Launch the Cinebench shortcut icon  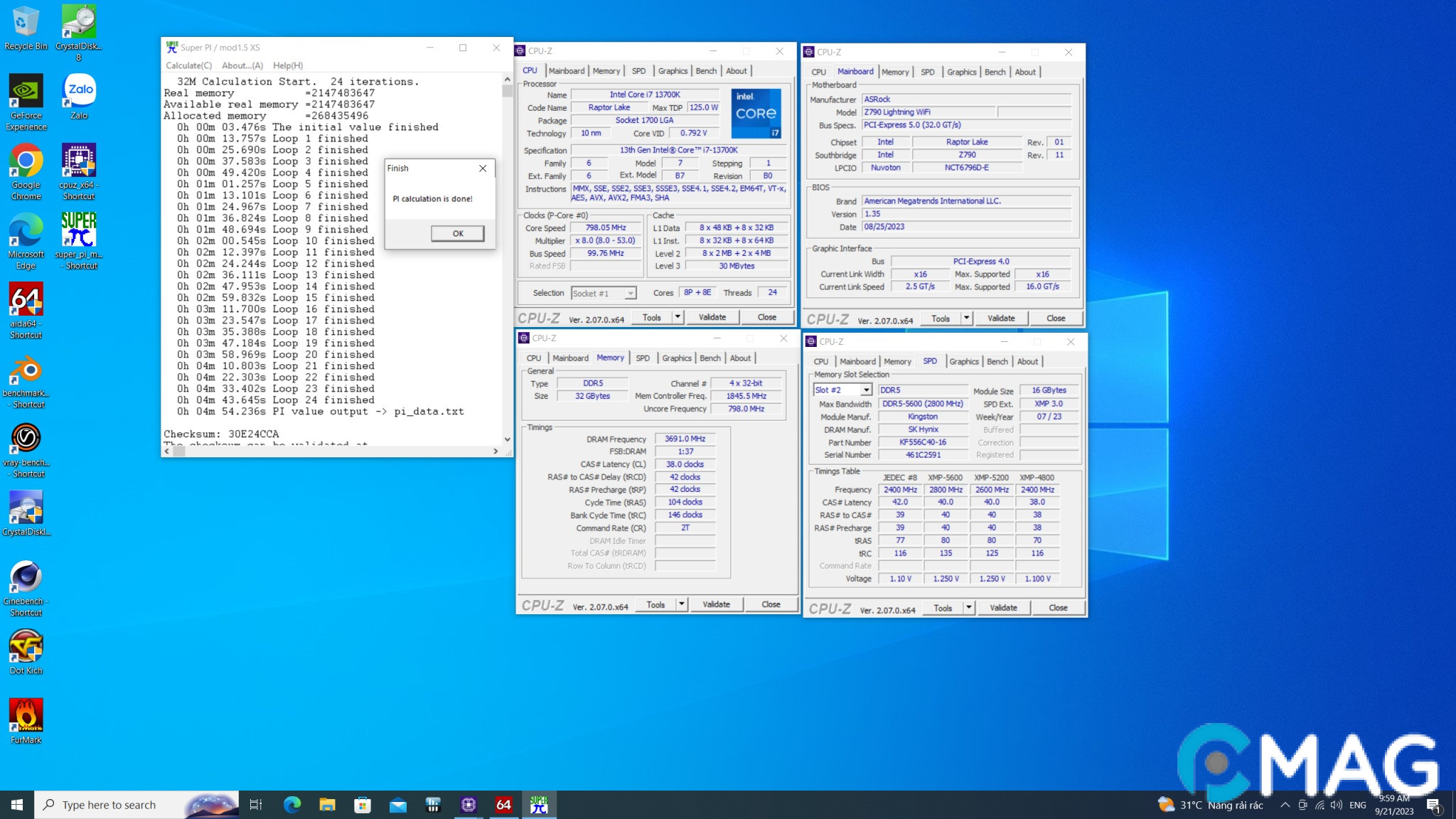tap(26, 578)
